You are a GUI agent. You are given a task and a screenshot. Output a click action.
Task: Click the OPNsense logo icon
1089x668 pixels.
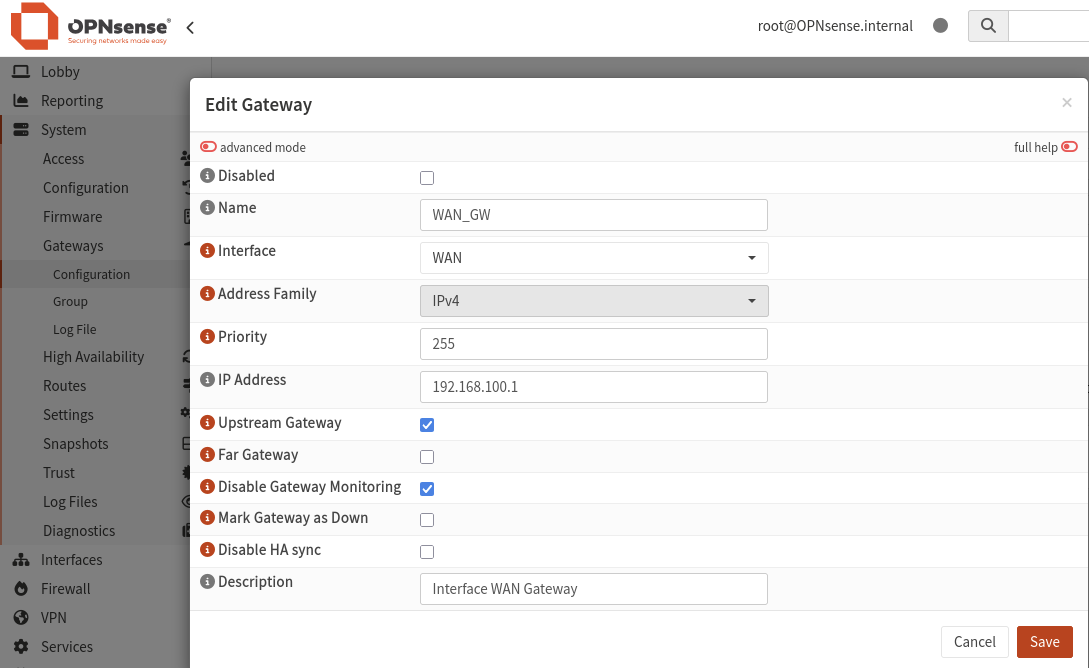tap(35, 26)
